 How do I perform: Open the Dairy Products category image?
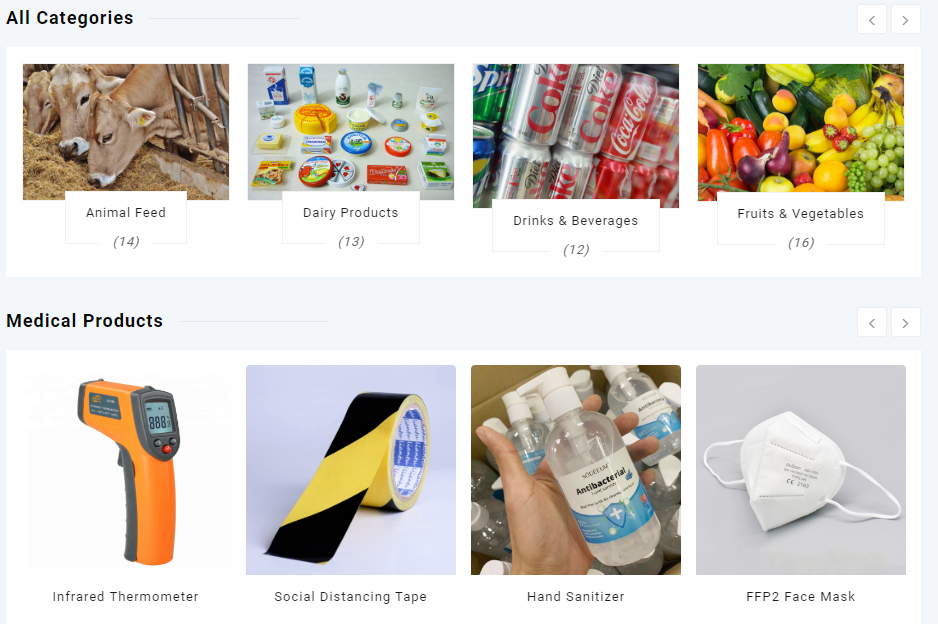[x=351, y=132]
